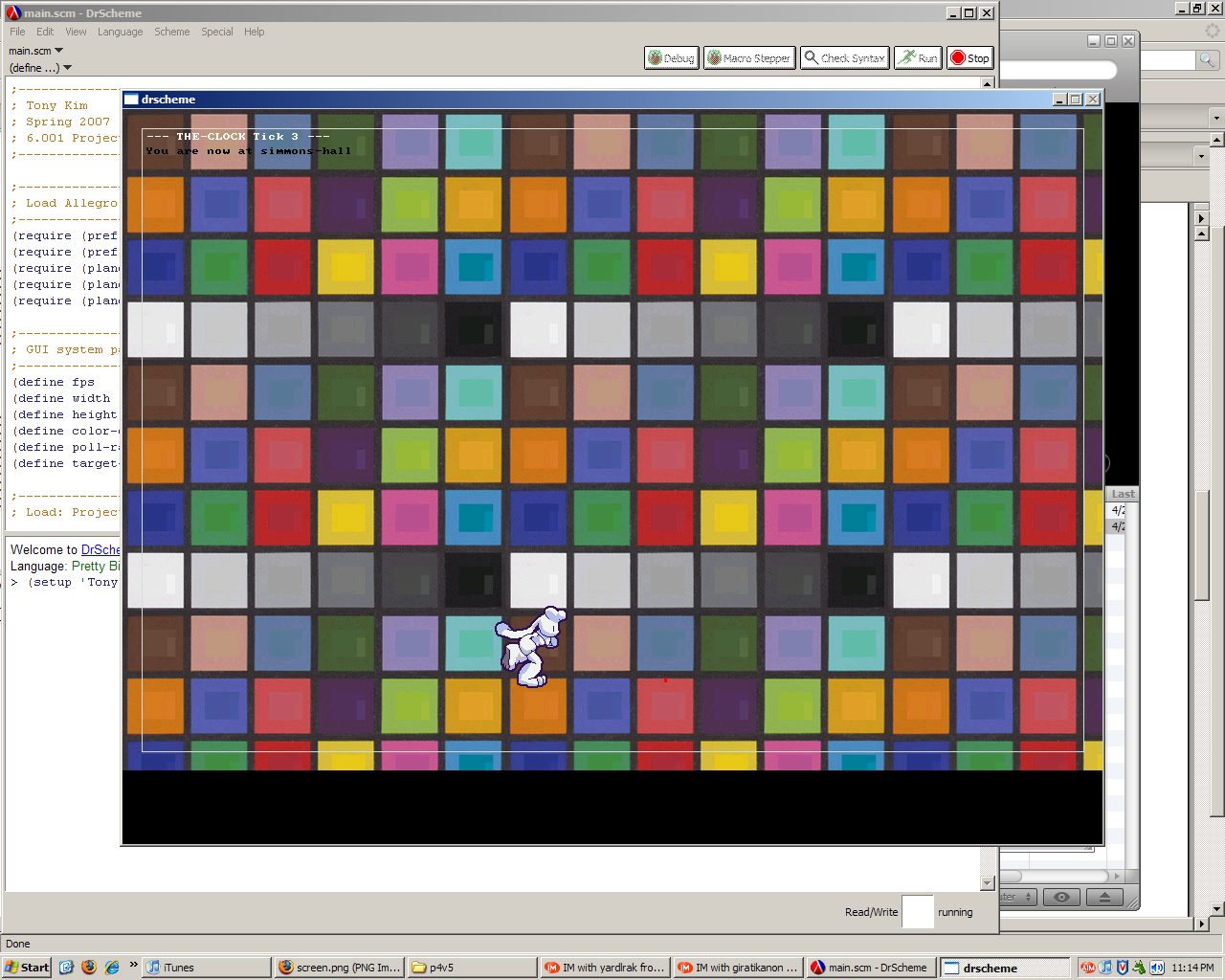The width and height of the screenshot is (1225, 980).
Task: Open the Special menu
Action: tap(216, 32)
